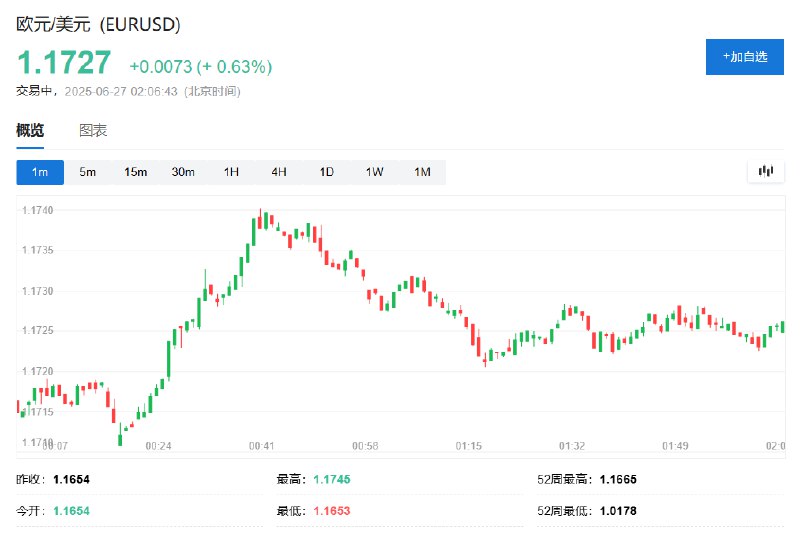The height and width of the screenshot is (538, 800).
Task: Click the 01:15 time axis label
Action: point(468,446)
